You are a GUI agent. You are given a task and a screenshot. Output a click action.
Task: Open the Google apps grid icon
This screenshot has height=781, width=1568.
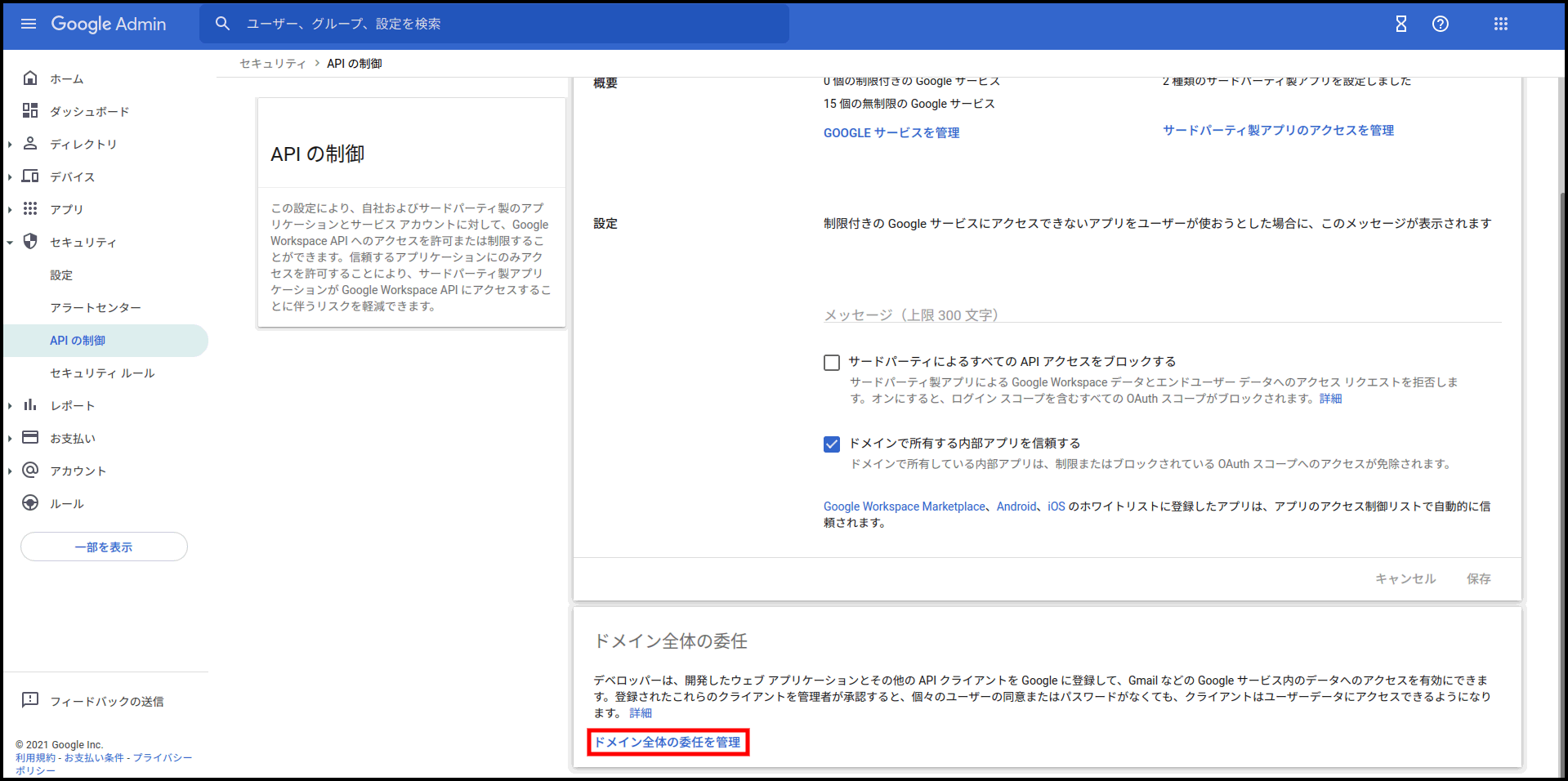(x=1501, y=24)
